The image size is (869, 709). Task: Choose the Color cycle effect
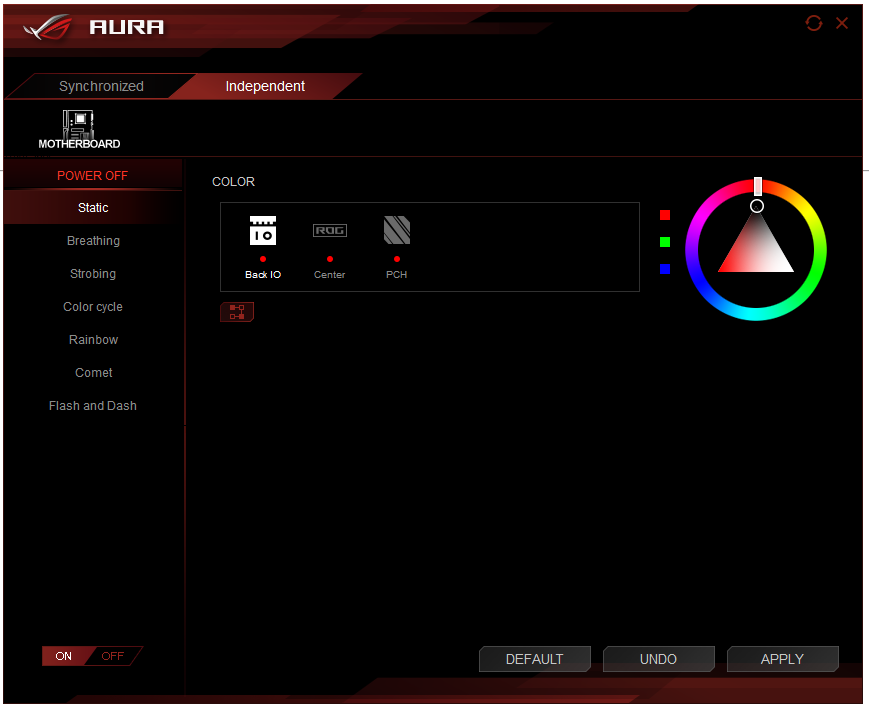[93, 307]
